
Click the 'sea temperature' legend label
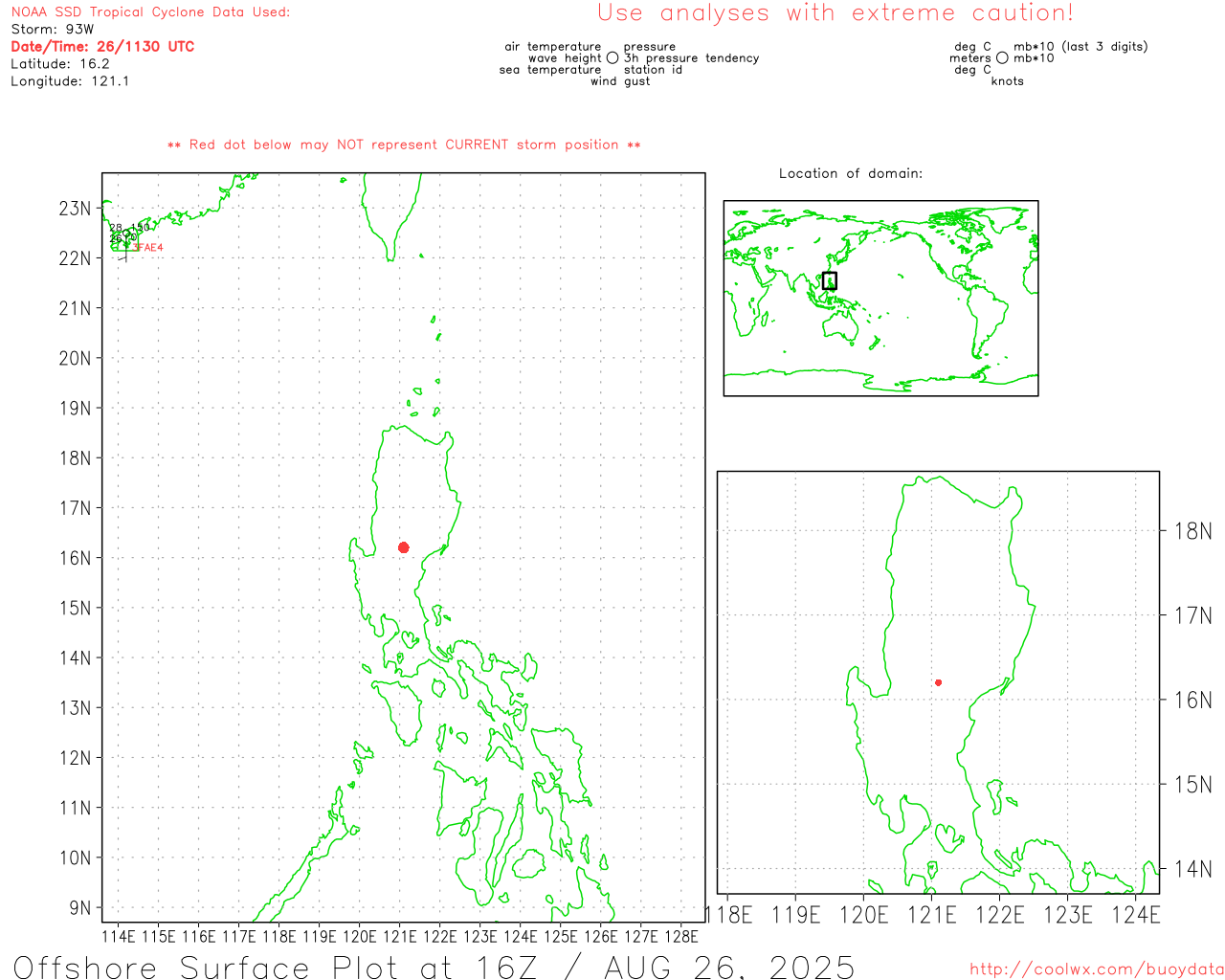550,70
